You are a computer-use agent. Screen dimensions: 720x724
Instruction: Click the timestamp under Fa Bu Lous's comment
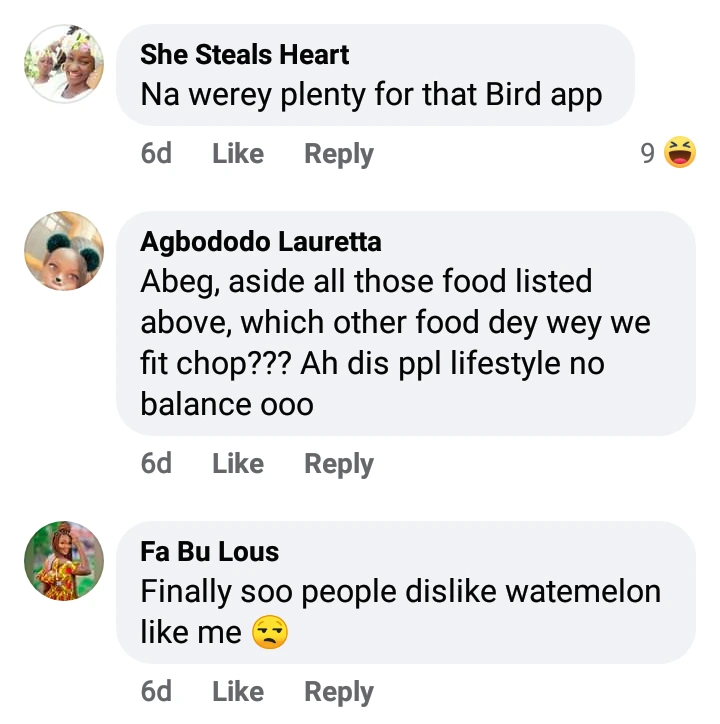[156, 692]
